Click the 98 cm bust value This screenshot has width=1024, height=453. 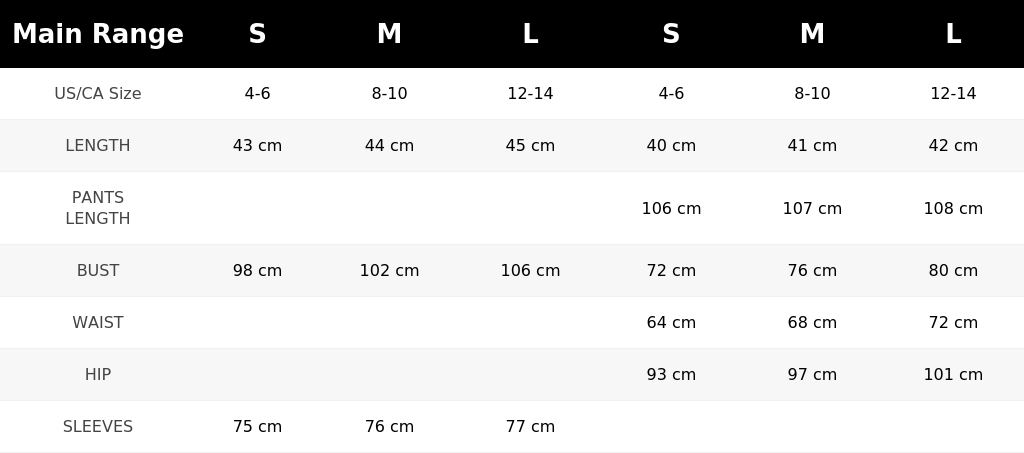tap(257, 270)
